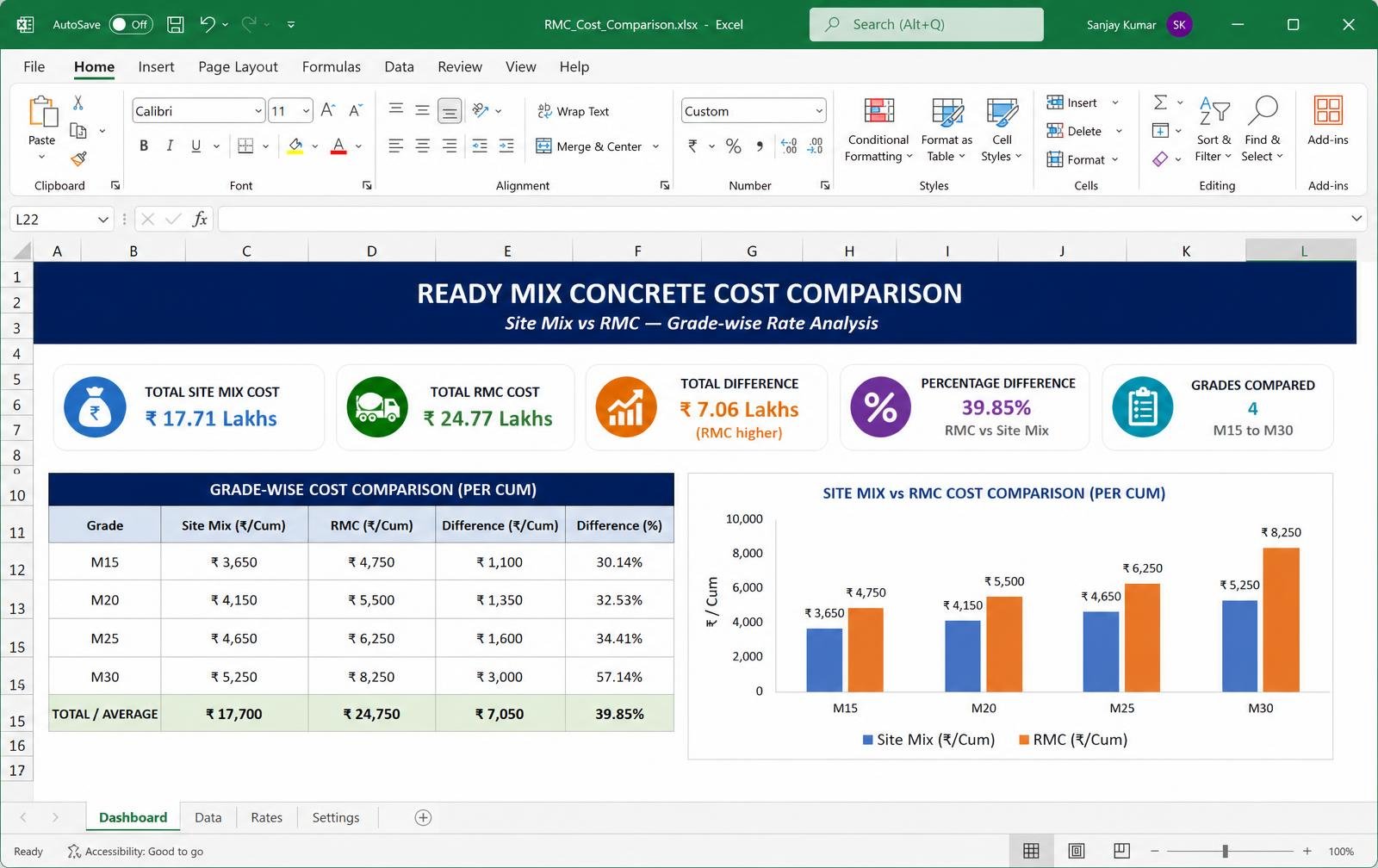Open the File menu
The image size is (1378, 868).
(x=34, y=66)
